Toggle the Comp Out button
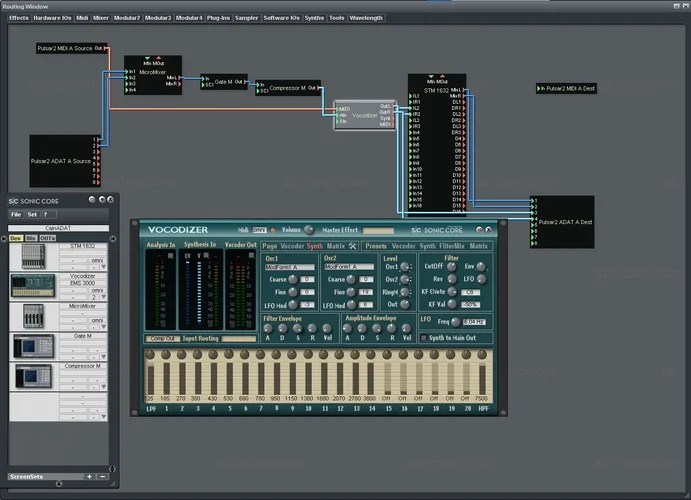 point(160,339)
